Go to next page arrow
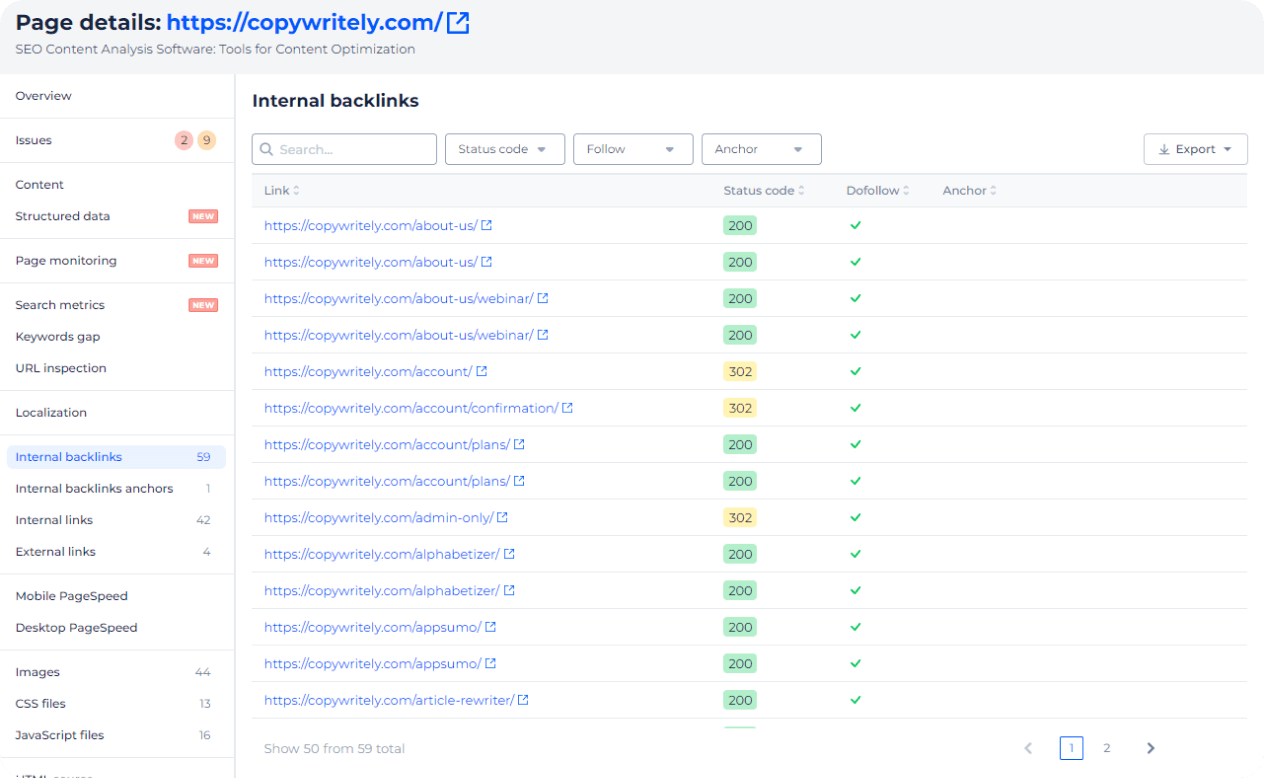 [1150, 748]
